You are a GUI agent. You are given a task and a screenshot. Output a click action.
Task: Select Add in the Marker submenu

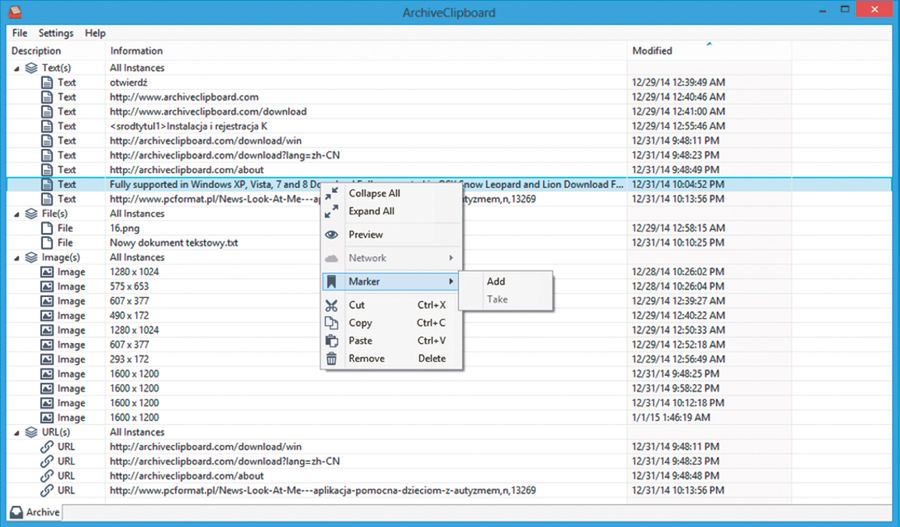tap(496, 282)
